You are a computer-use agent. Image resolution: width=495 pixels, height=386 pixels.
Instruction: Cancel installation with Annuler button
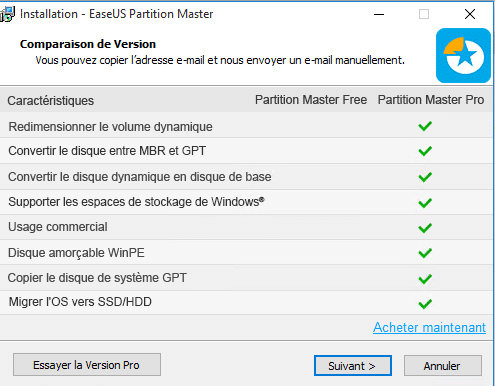click(x=443, y=366)
